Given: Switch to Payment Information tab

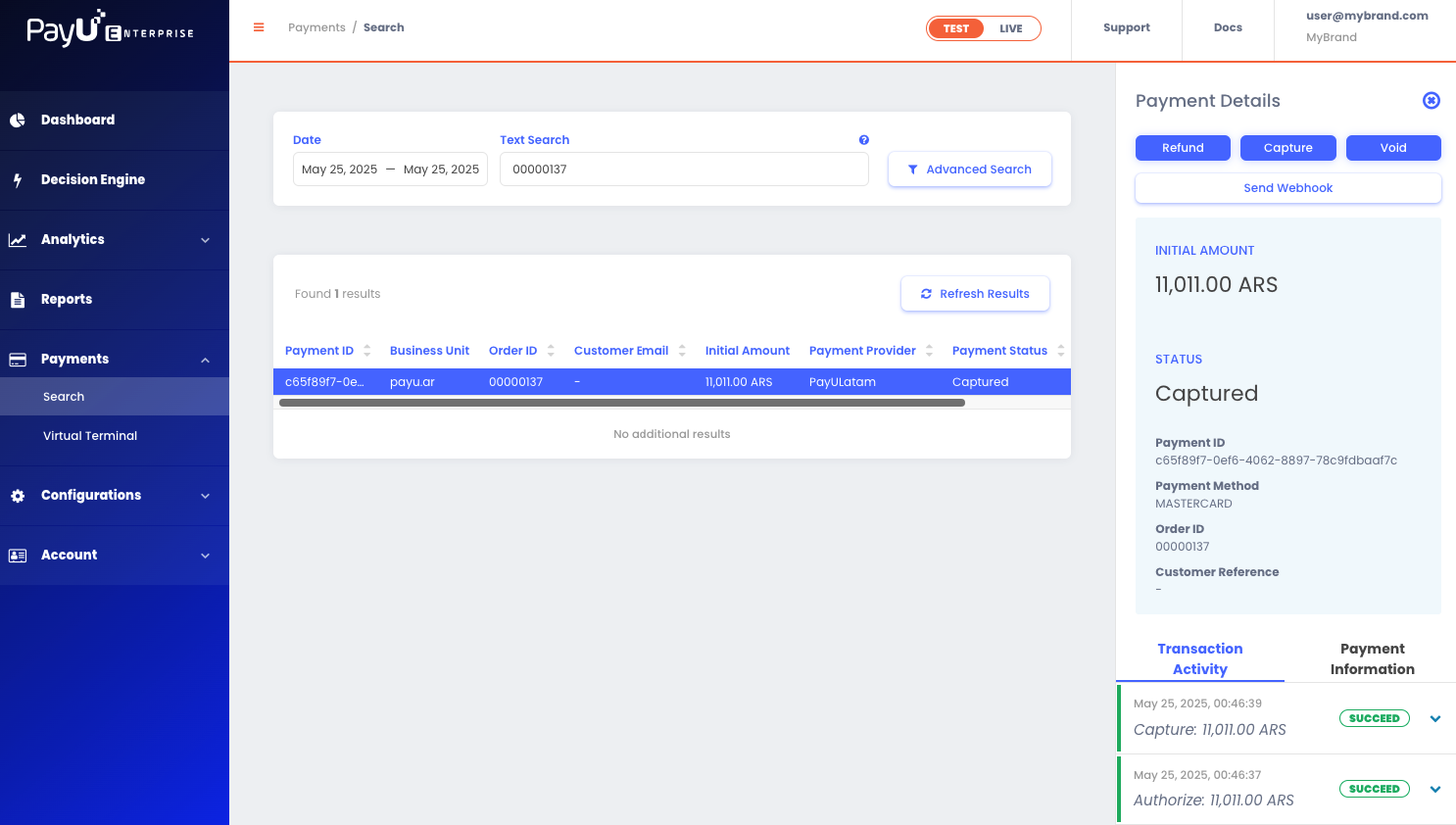Looking at the screenshot, I should 1372,658.
